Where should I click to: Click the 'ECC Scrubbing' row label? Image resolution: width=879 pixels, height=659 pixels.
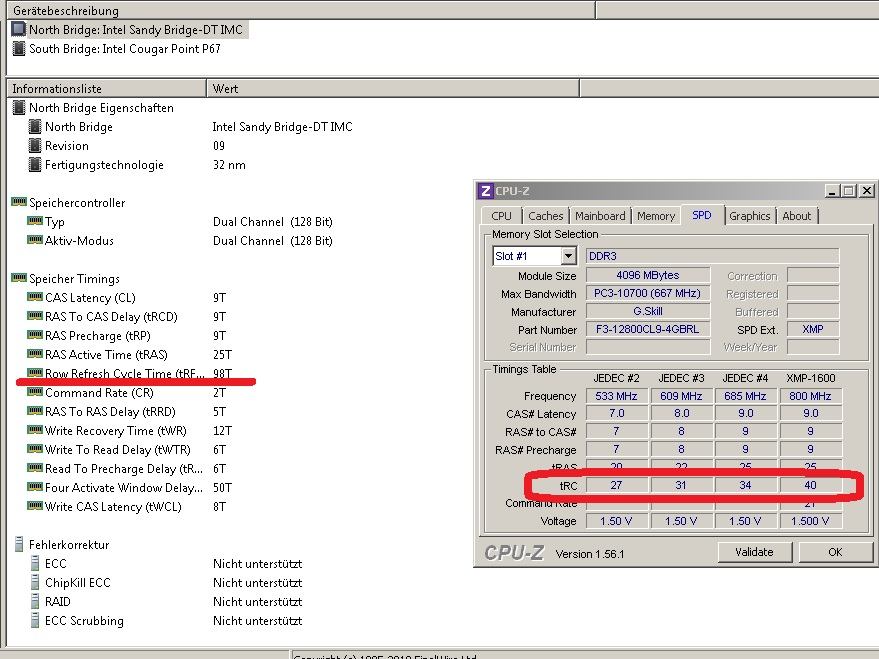pos(84,621)
